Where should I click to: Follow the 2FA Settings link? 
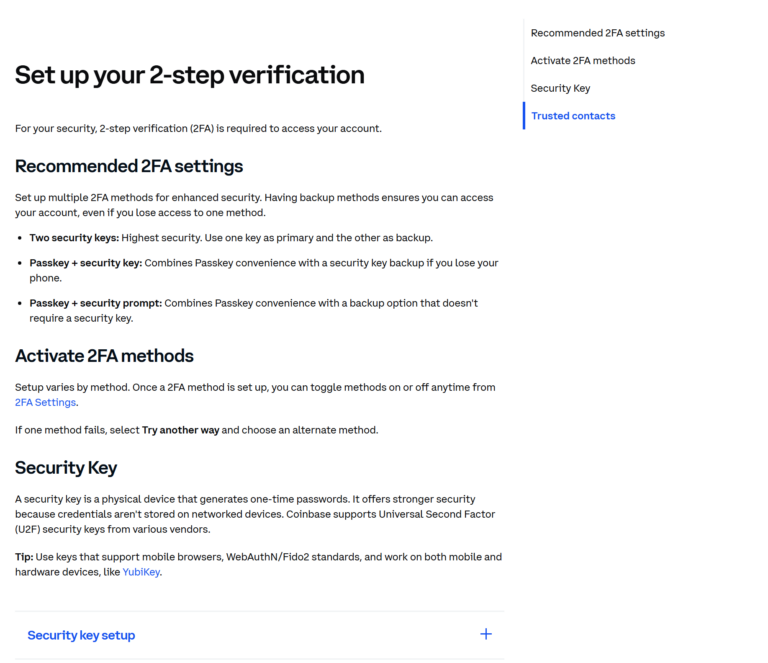(x=45, y=402)
